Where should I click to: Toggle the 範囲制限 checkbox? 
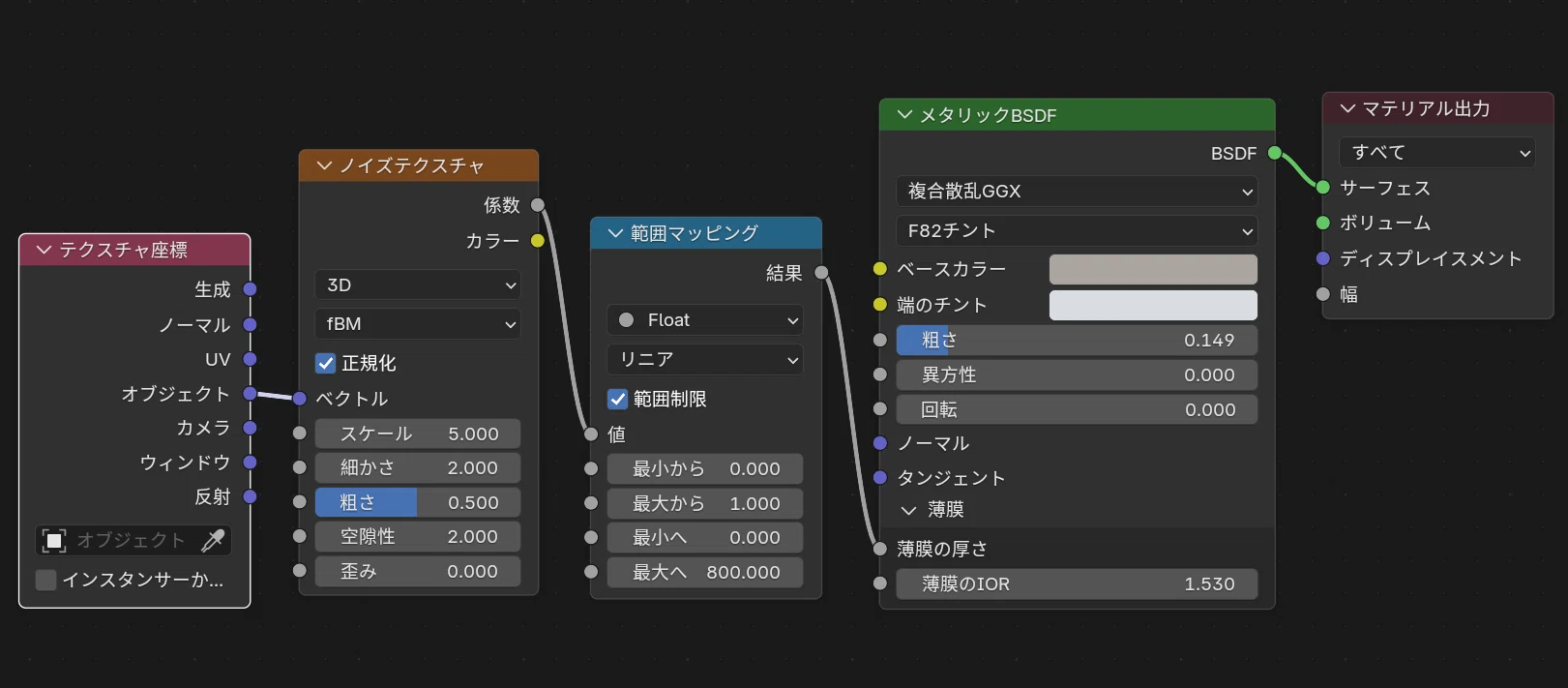coord(618,399)
